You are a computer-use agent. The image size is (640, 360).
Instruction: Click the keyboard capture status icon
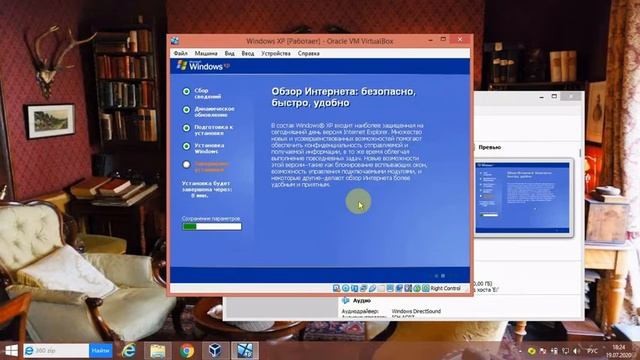pos(426,288)
